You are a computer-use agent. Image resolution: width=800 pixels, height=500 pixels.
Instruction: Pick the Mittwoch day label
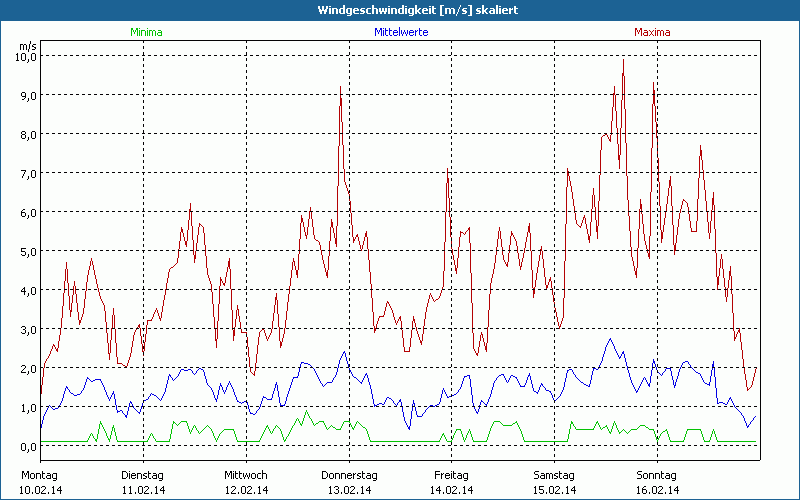click(x=246, y=475)
